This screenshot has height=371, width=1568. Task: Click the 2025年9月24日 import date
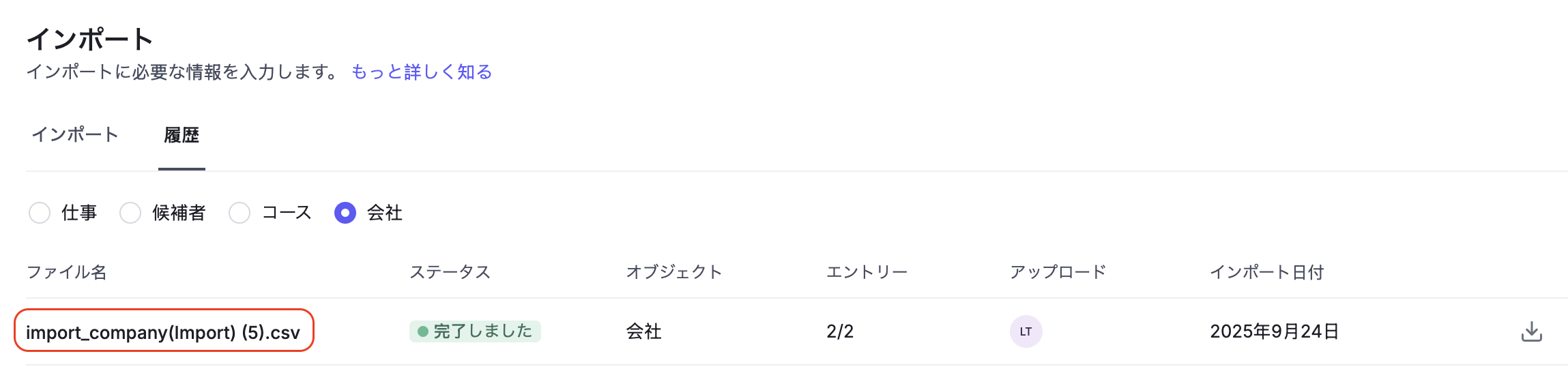pyautogui.click(x=1274, y=331)
